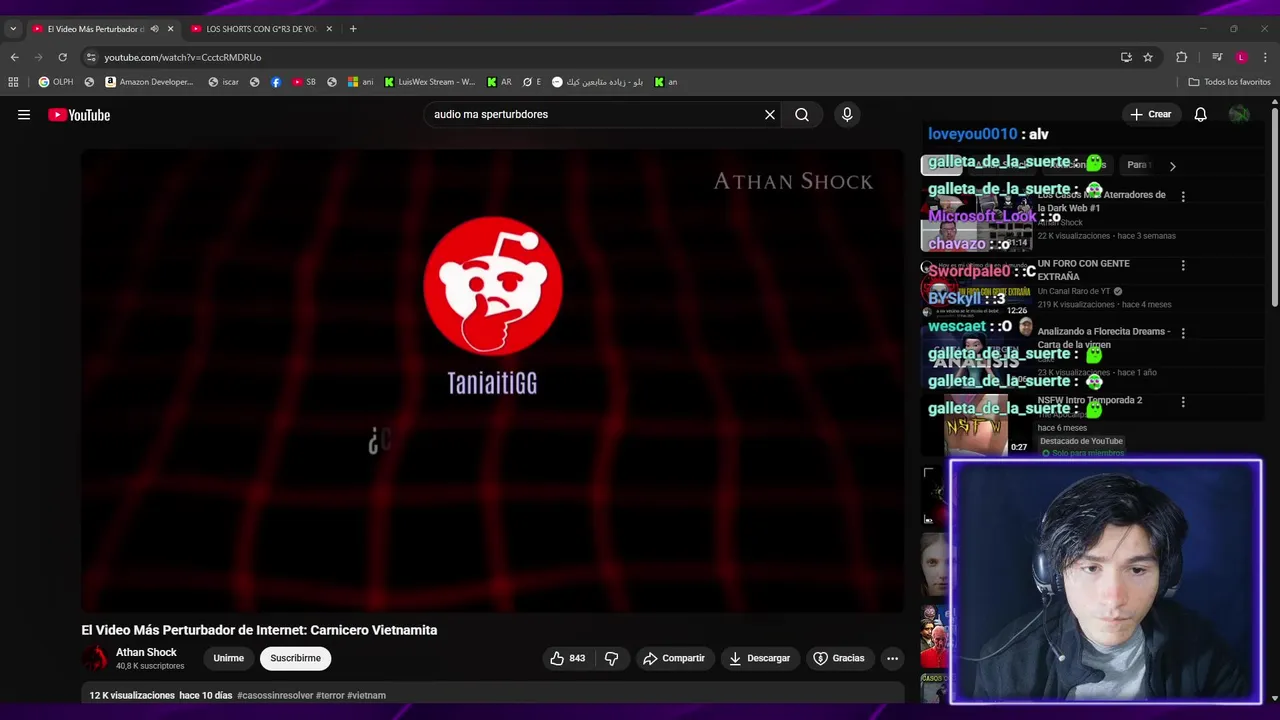The image size is (1280, 720).
Task: Open the SB YouTube bookmark
Action: coord(304,82)
